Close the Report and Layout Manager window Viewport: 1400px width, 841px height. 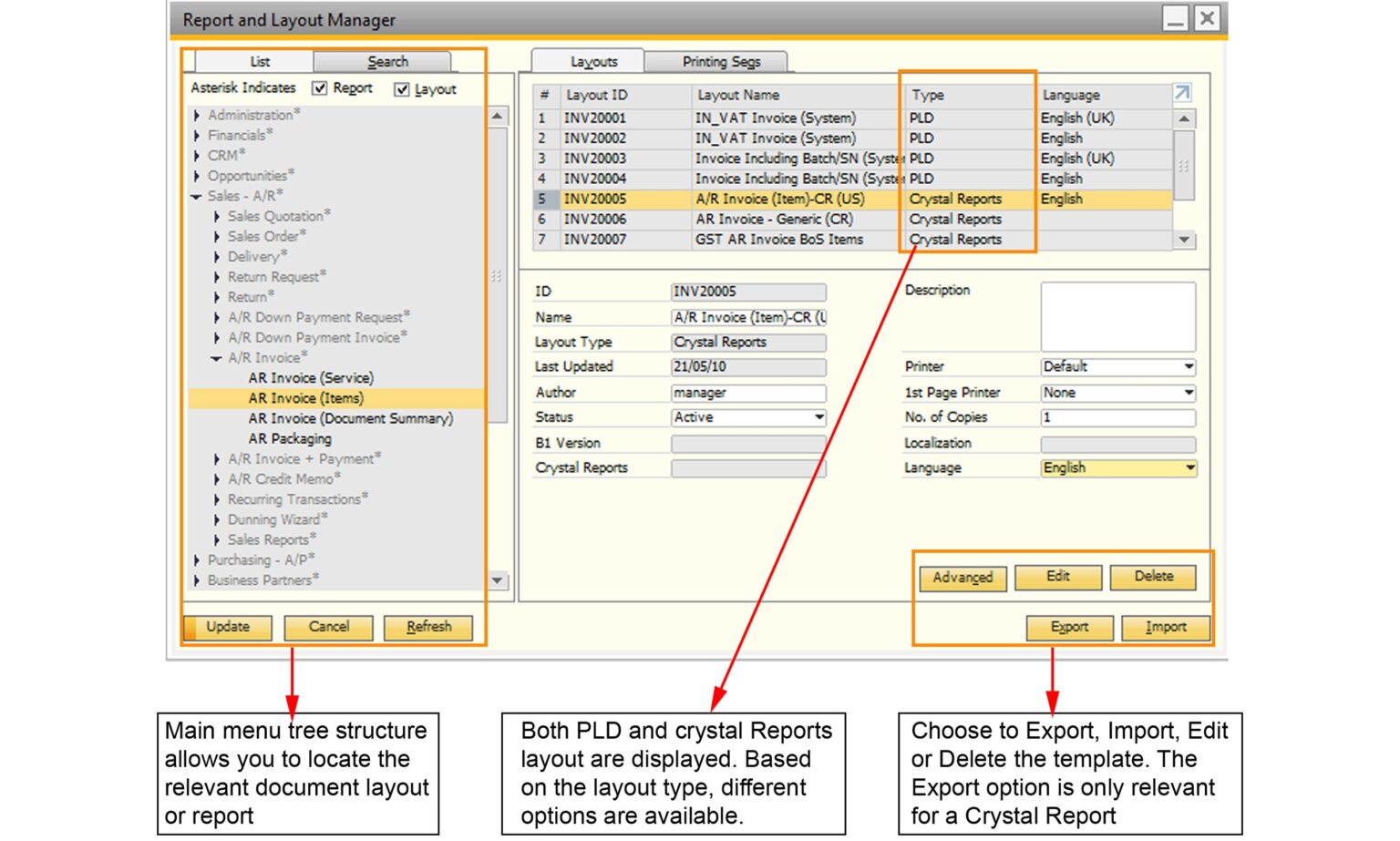point(1207,19)
